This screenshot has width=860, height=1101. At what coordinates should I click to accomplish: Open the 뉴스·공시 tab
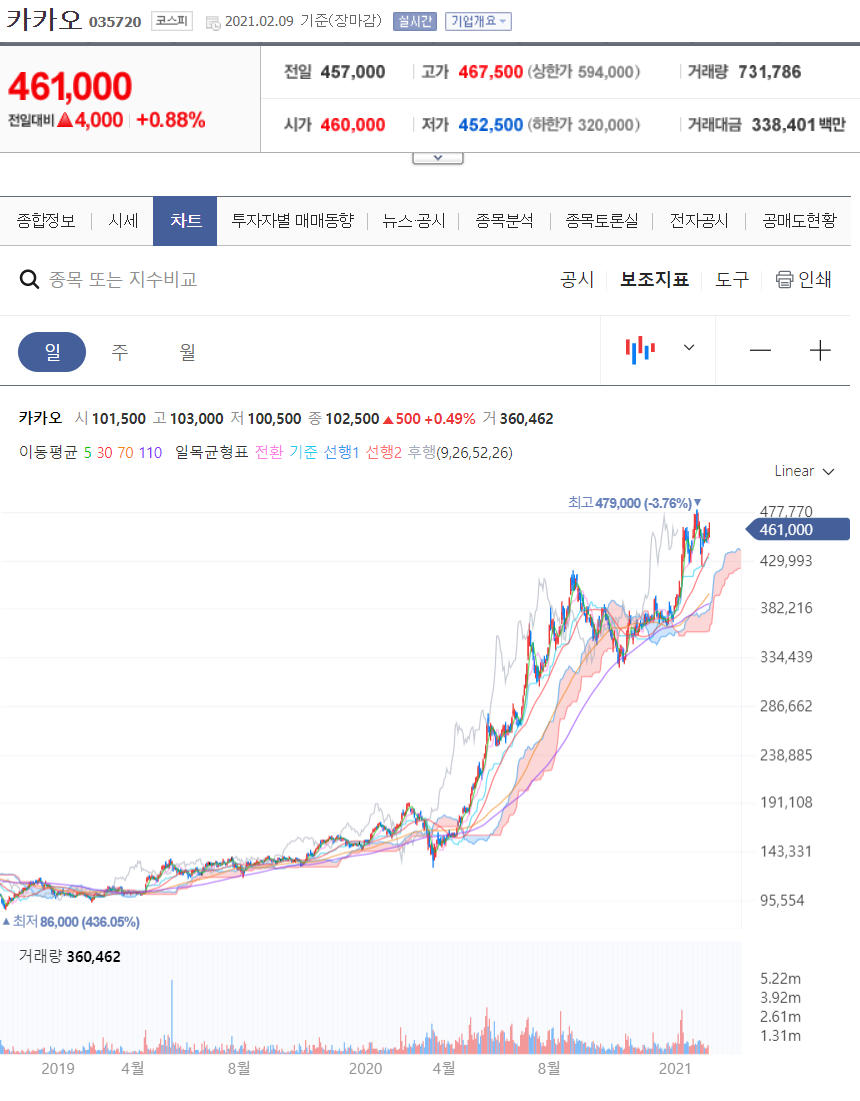click(414, 221)
